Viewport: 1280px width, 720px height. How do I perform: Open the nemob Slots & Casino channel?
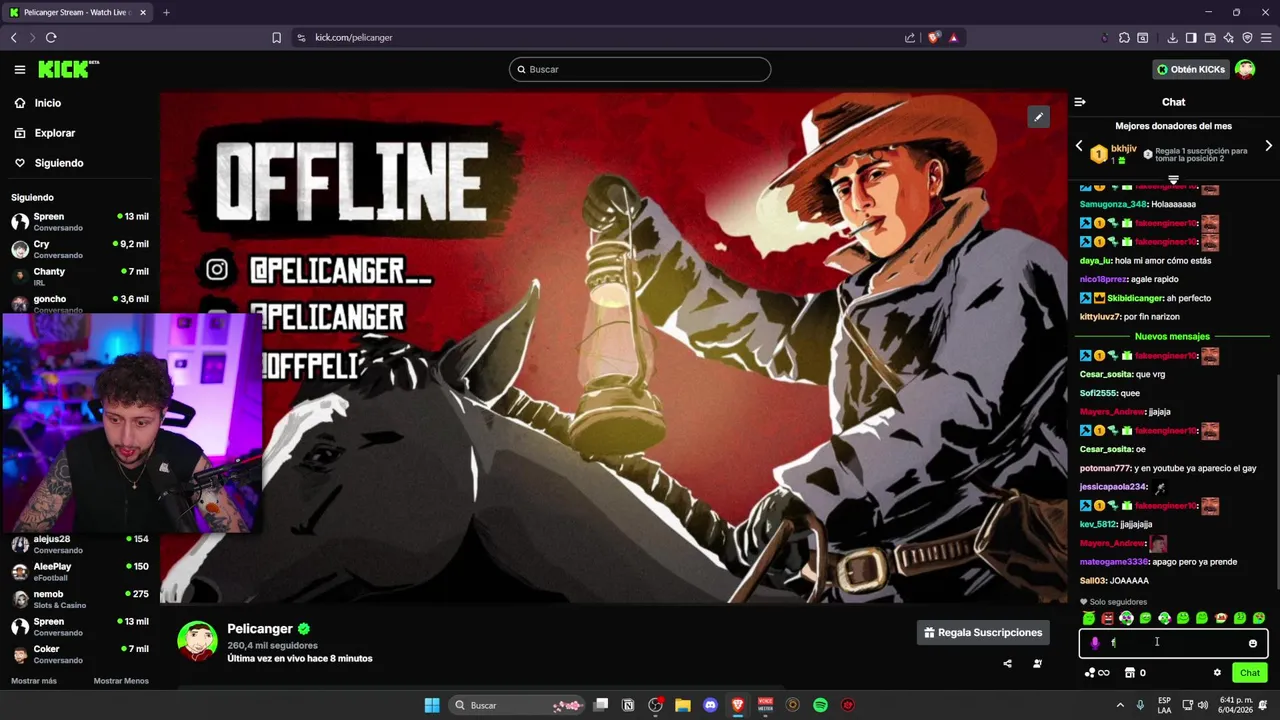pyautogui.click(x=80, y=599)
